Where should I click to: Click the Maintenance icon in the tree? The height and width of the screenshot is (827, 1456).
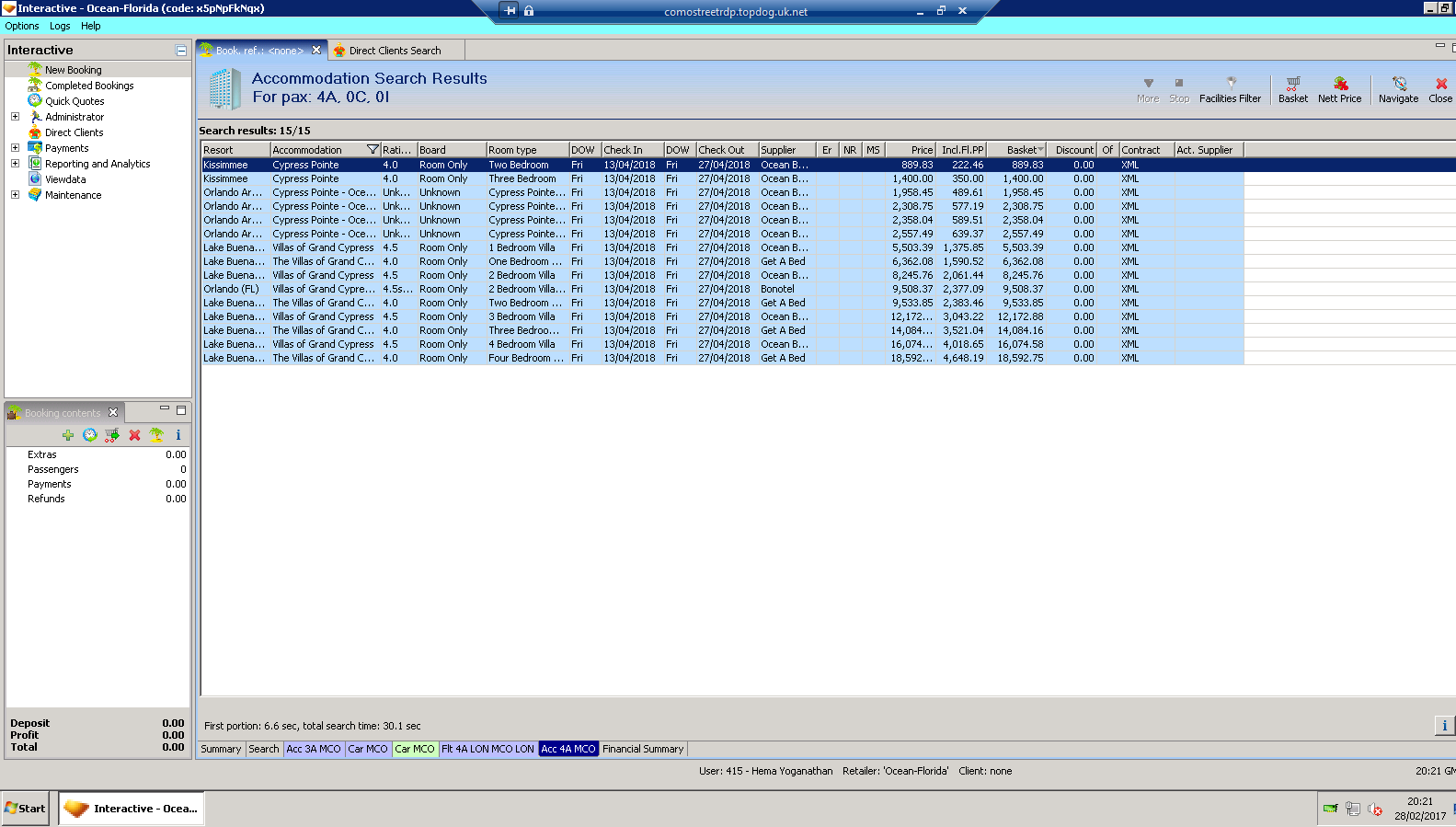35,195
